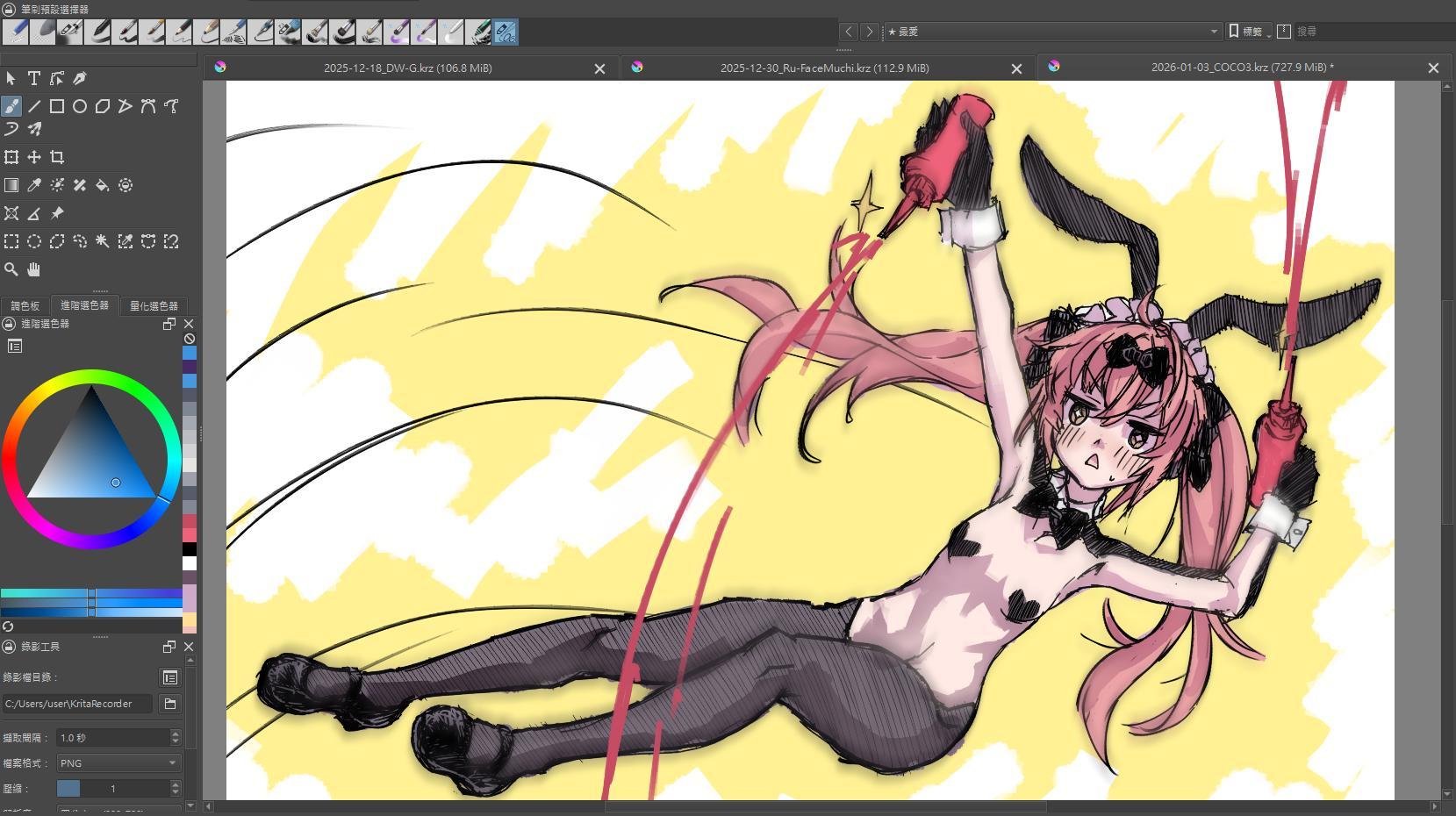Image resolution: width=1456 pixels, height=816 pixels.
Task: Toggle lock on 進階選色器 docker
Action: point(9,324)
